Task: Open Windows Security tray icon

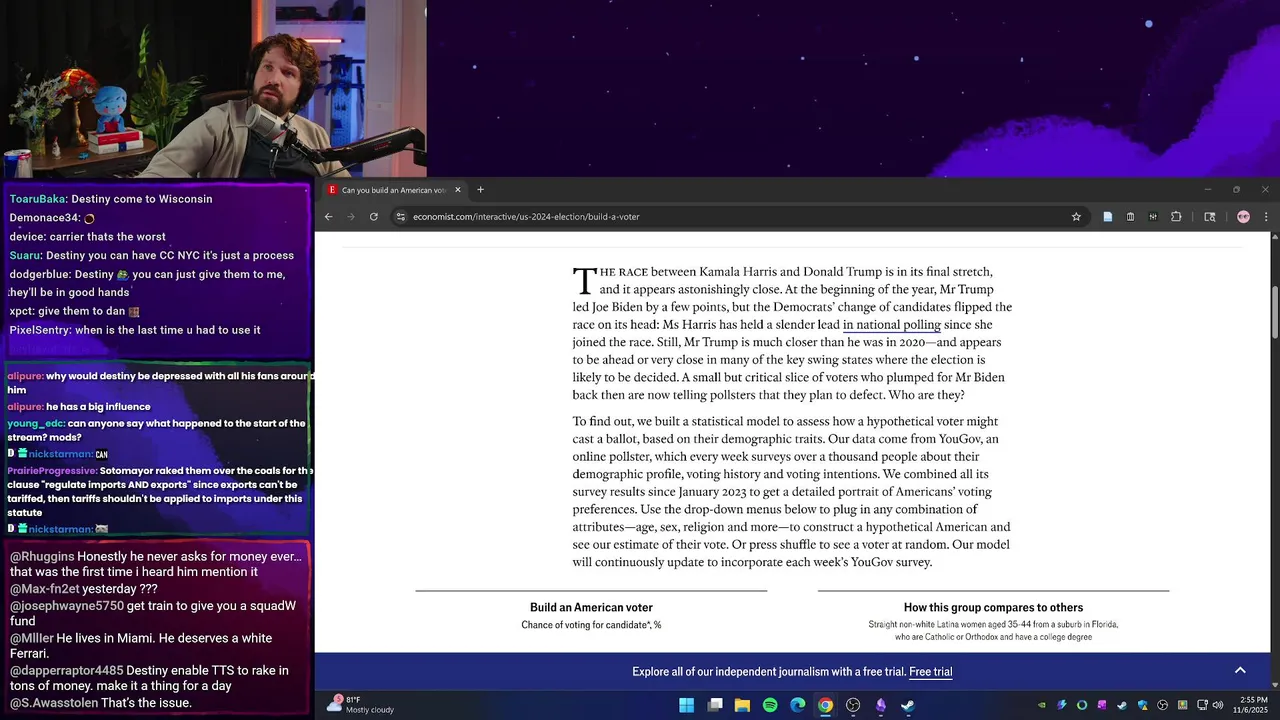Action: 1142,705
